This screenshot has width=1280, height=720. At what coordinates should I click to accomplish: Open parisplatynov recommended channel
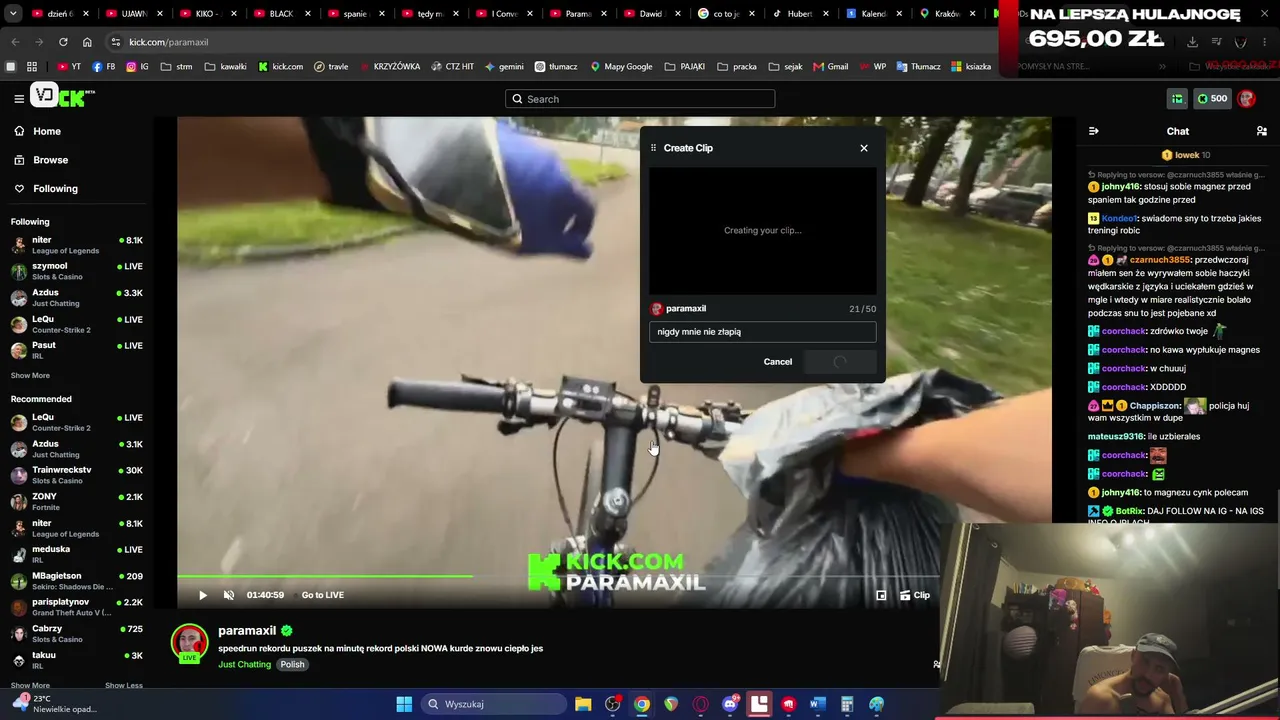(x=76, y=607)
